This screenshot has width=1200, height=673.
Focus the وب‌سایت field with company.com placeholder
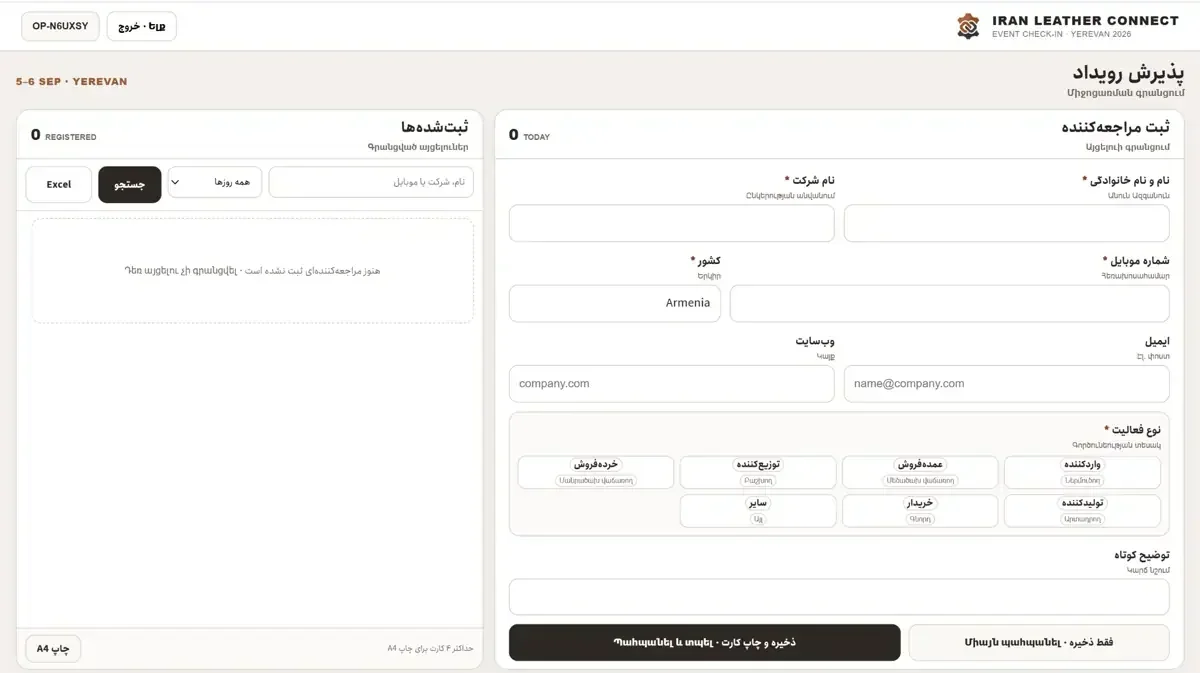click(x=671, y=383)
